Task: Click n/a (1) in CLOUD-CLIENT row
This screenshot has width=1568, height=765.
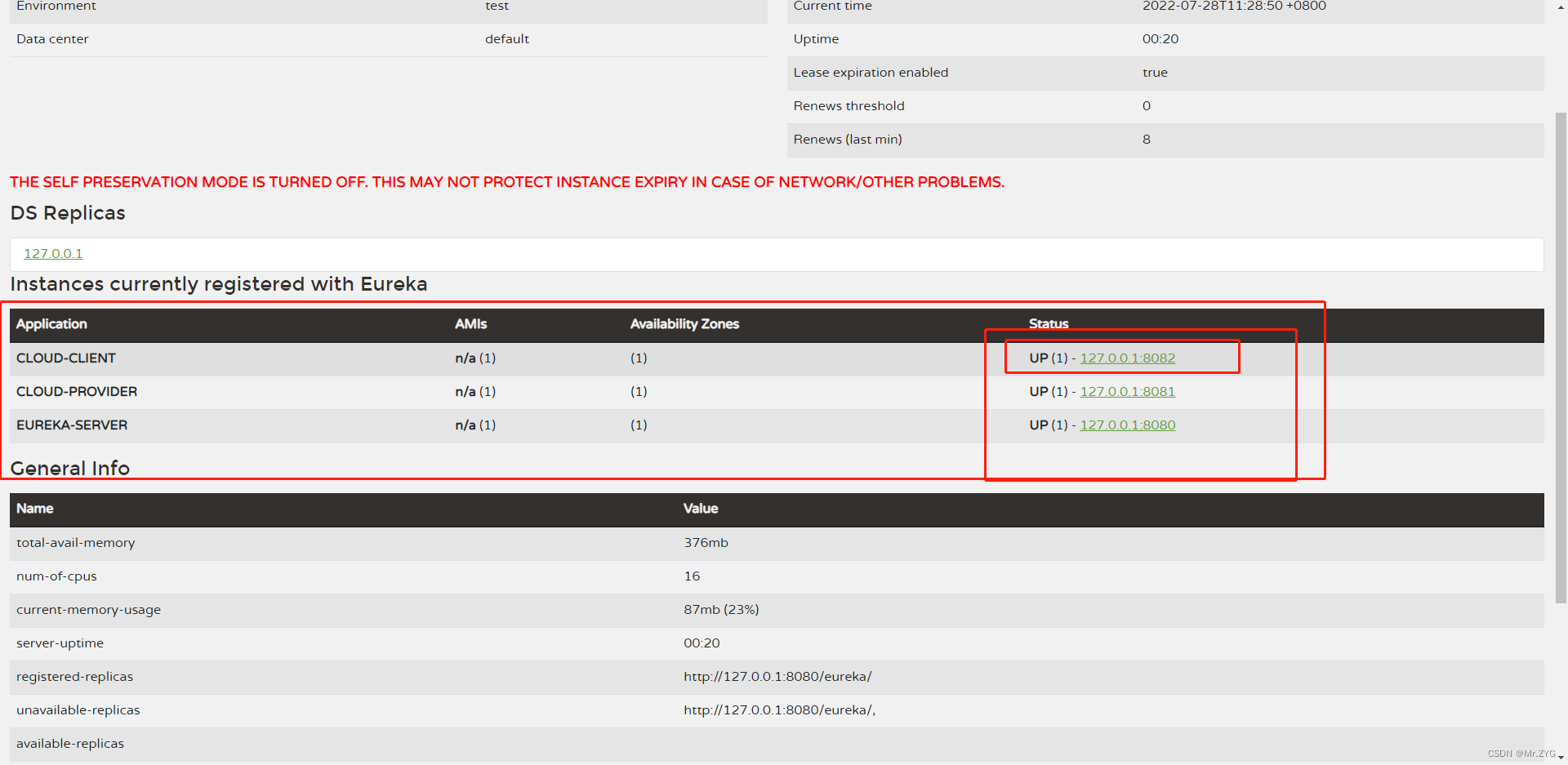Action: pyautogui.click(x=475, y=358)
